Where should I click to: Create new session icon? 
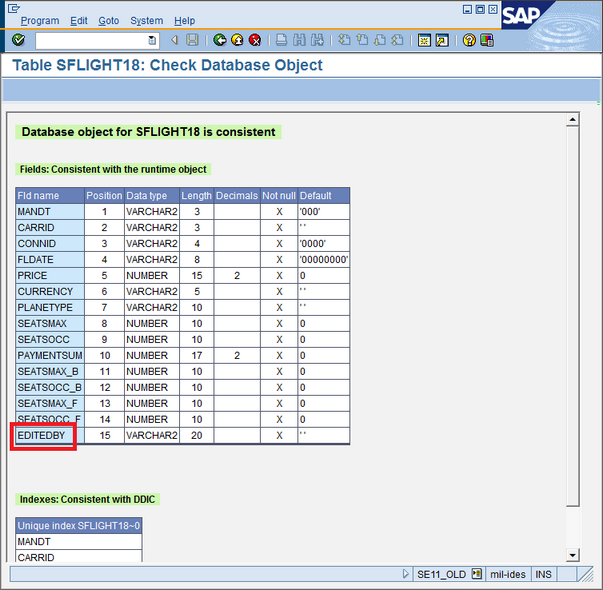pyautogui.click(x=424, y=40)
